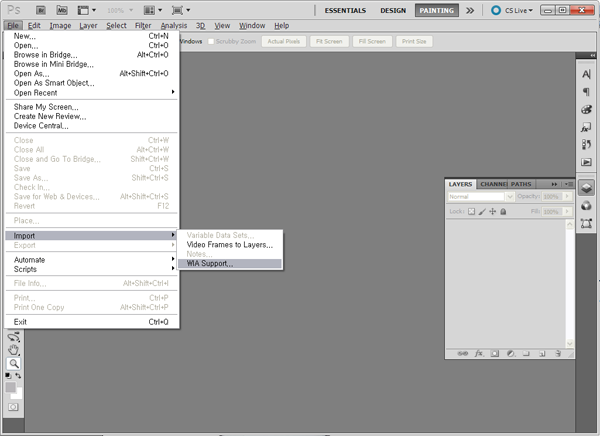The image size is (600, 436).
Task: Open the 3D menu
Action: point(201,25)
